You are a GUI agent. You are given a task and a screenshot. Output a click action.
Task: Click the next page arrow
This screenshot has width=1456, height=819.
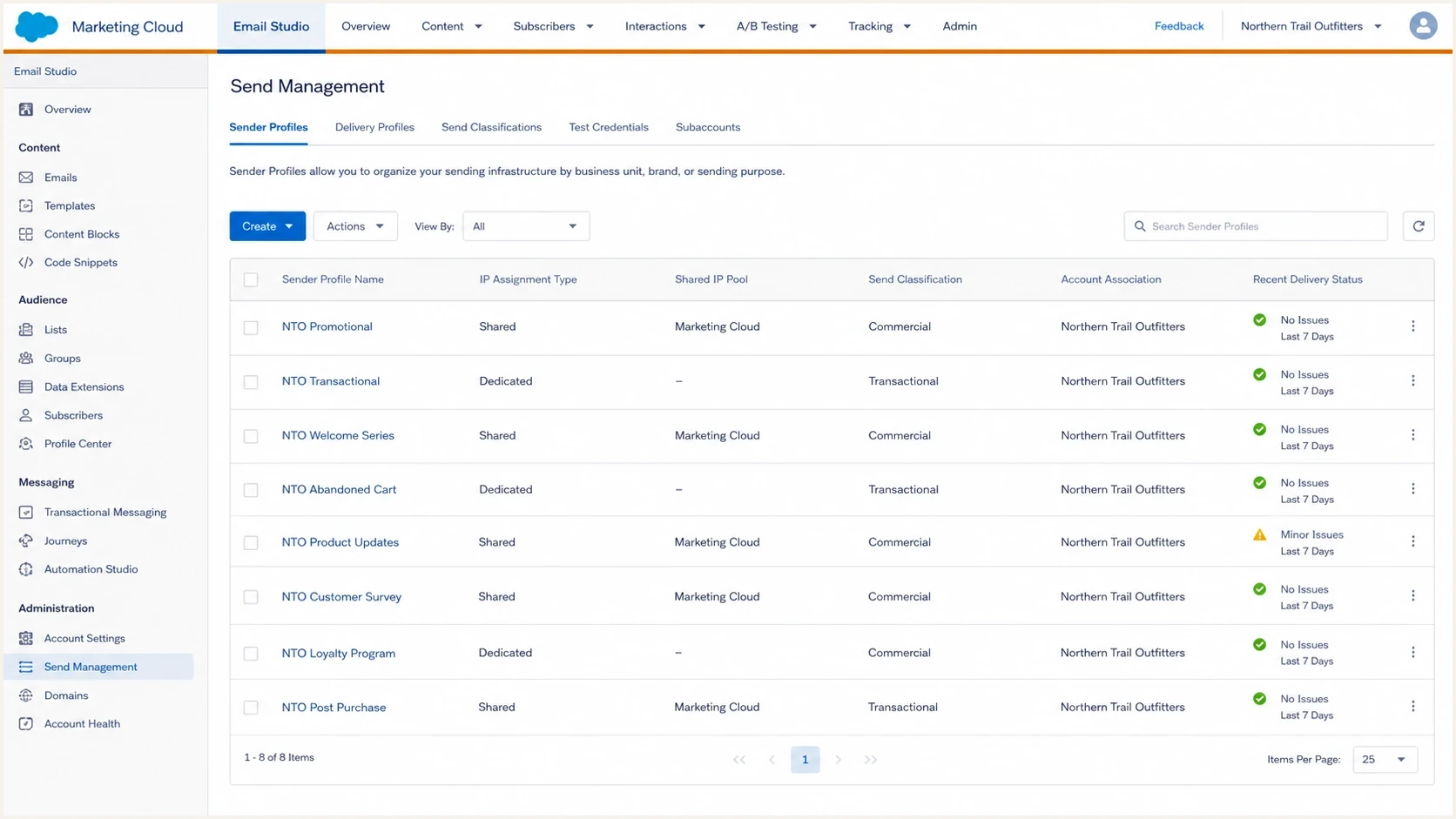[838, 760]
